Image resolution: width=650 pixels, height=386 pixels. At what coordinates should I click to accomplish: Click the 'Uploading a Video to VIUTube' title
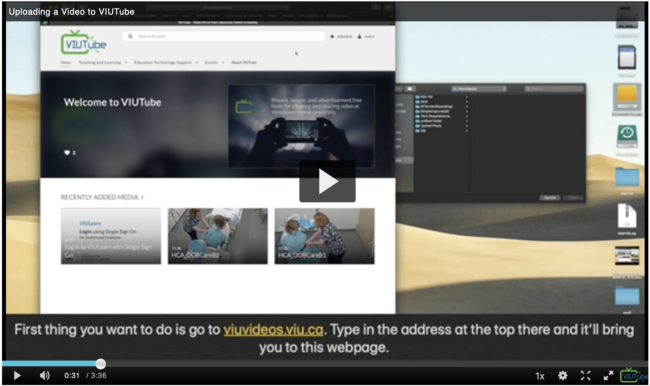[71, 12]
